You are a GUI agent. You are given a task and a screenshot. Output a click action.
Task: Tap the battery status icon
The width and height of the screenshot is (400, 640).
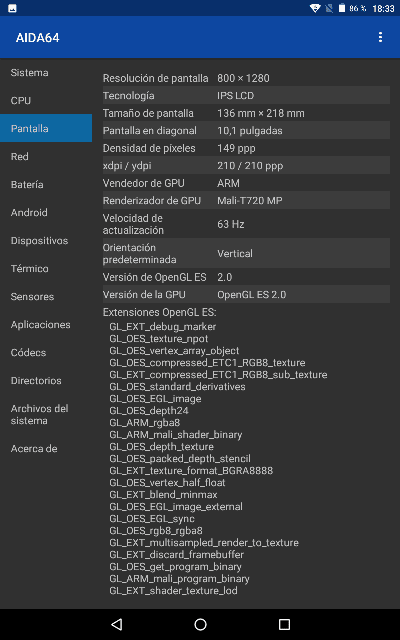342,8
